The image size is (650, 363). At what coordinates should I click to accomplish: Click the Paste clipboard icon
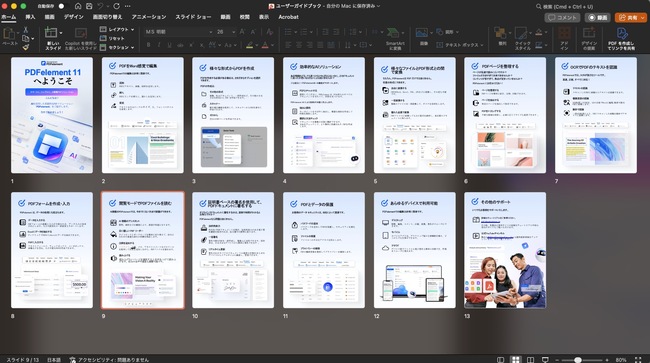click(9, 34)
